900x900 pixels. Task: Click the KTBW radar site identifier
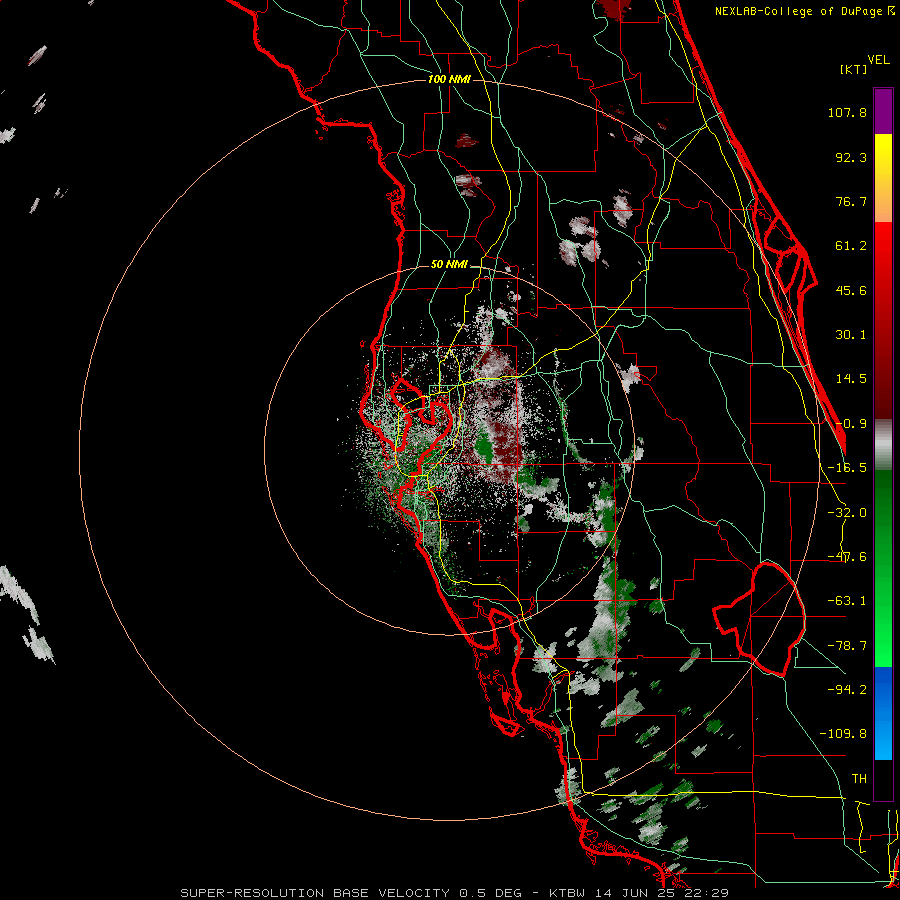click(x=568, y=893)
